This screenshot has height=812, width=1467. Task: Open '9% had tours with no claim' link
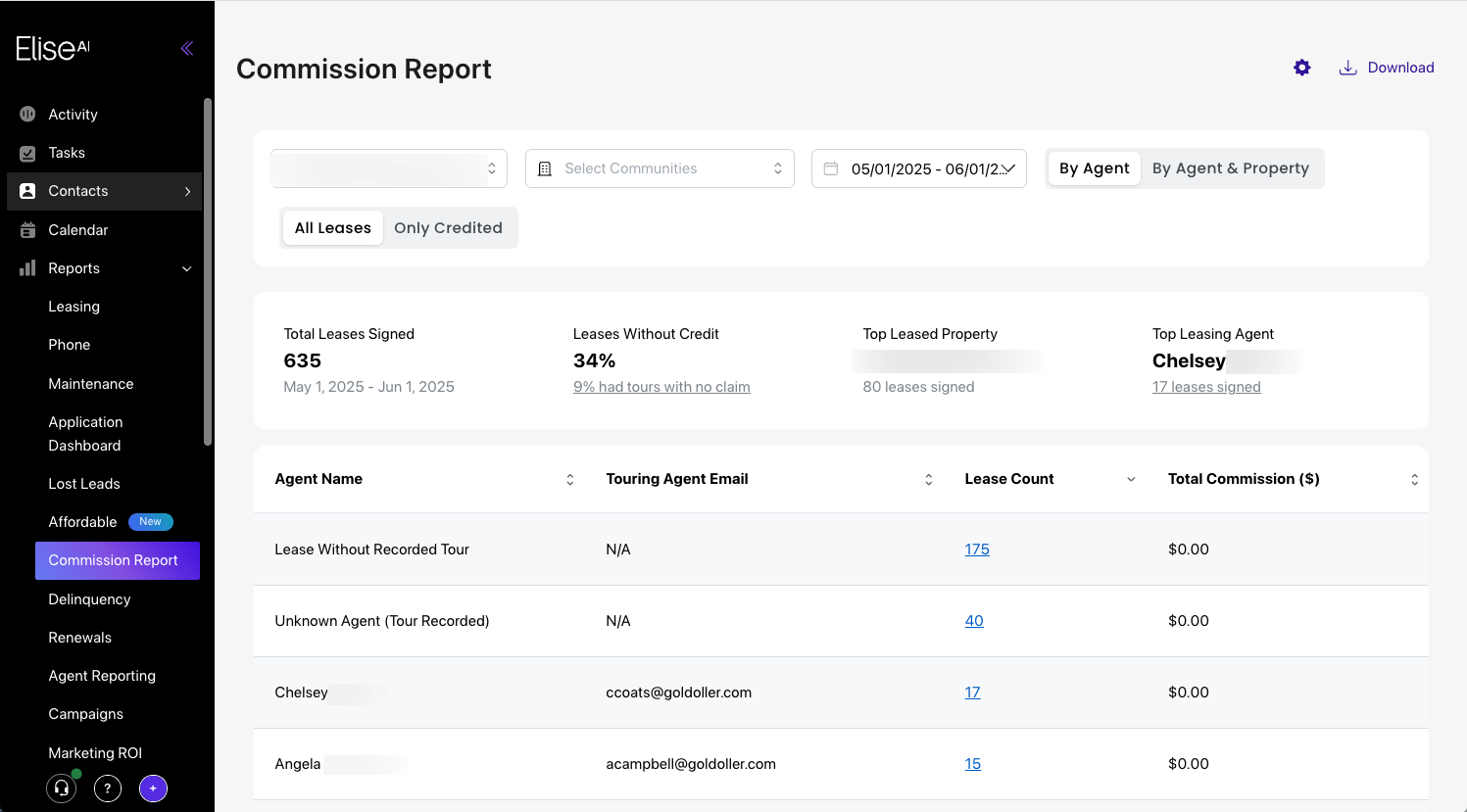click(x=661, y=387)
